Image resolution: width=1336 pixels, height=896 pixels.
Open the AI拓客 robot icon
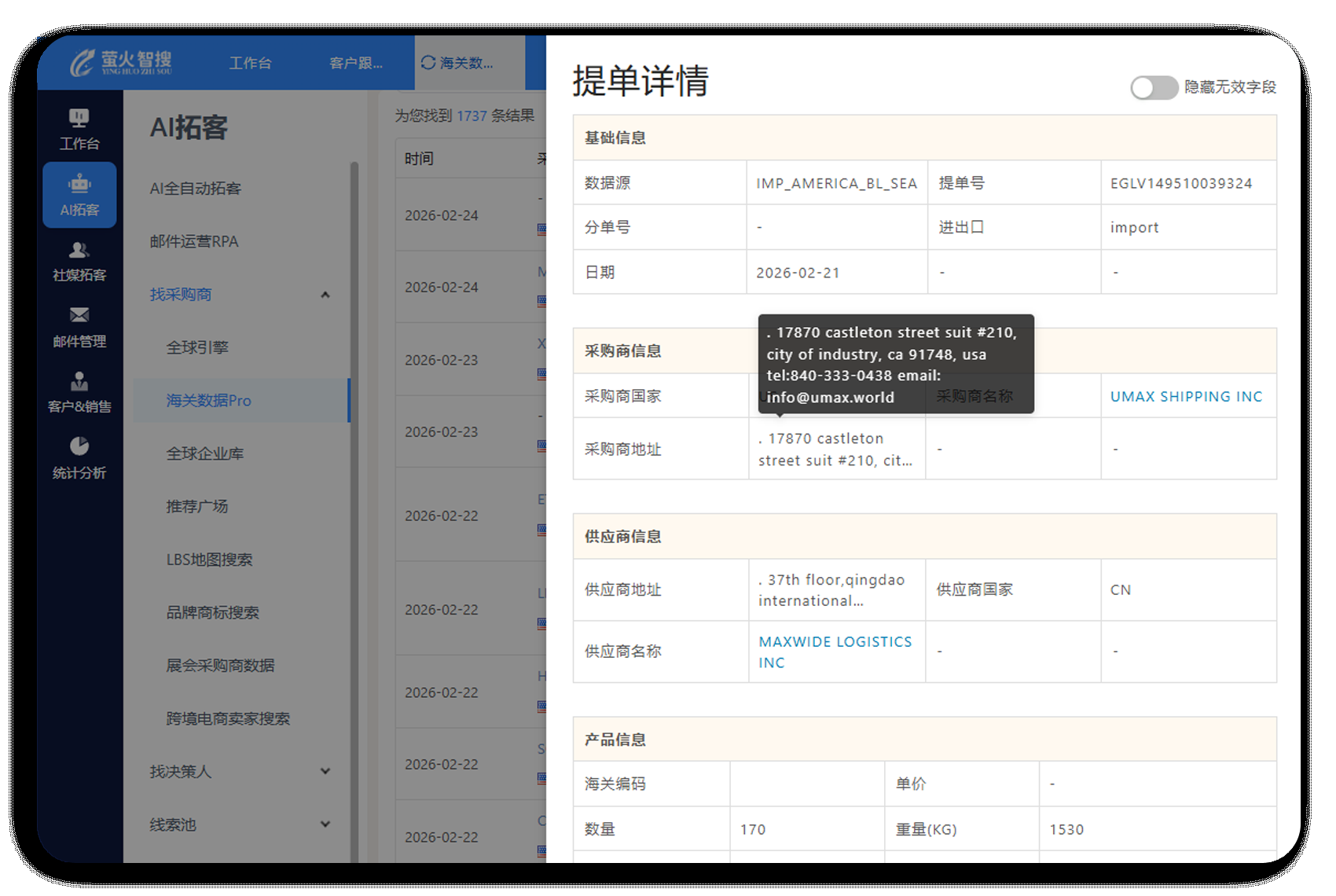coord(79,185)
